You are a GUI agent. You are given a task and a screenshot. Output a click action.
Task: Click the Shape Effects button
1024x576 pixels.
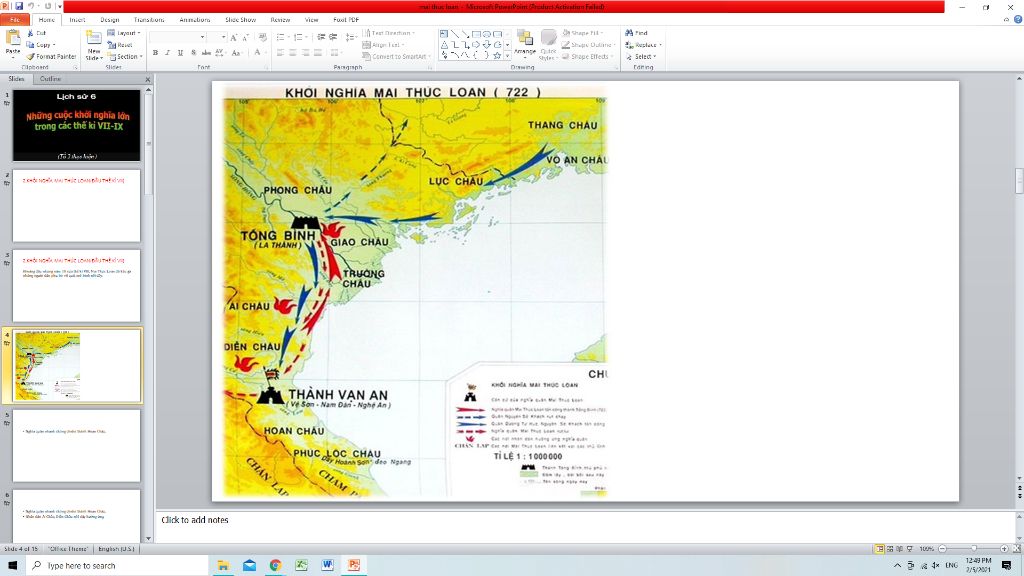[587, 57]
